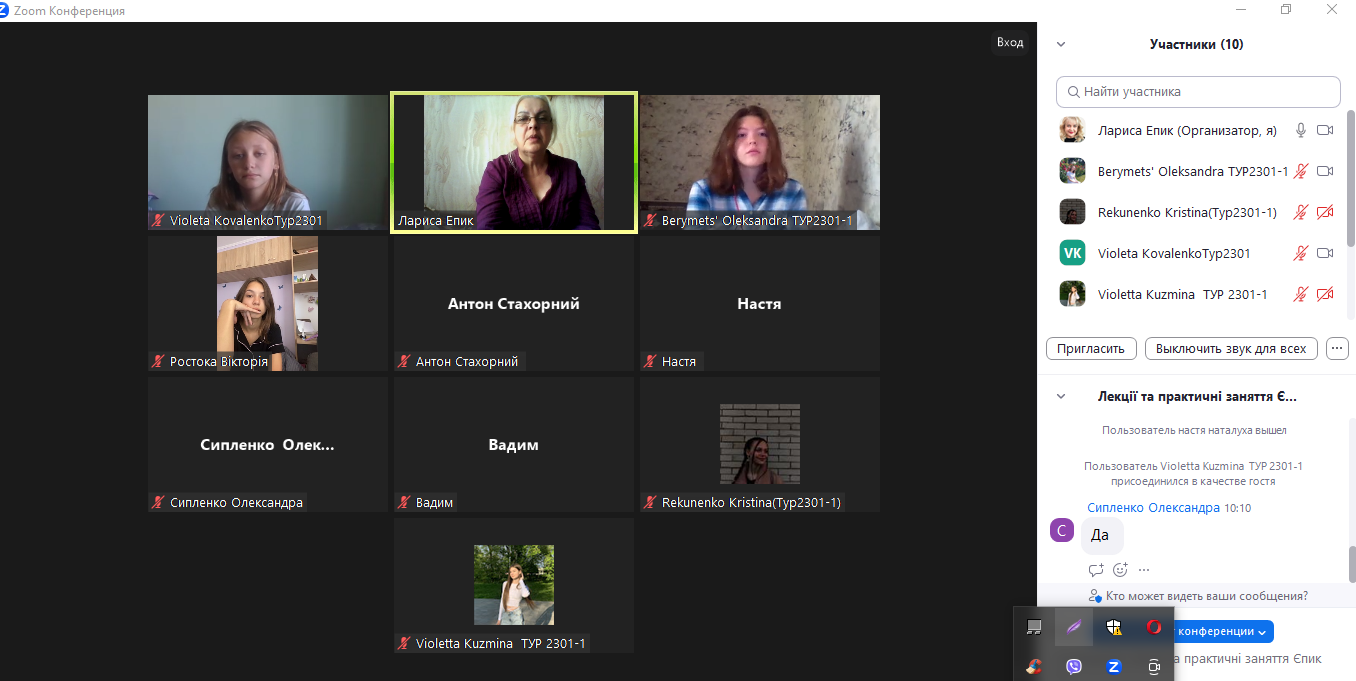Click the Opera icon in the tray popup
Image resolution: width=1356 pixels, height=681 pixels.
(1154, 627)
